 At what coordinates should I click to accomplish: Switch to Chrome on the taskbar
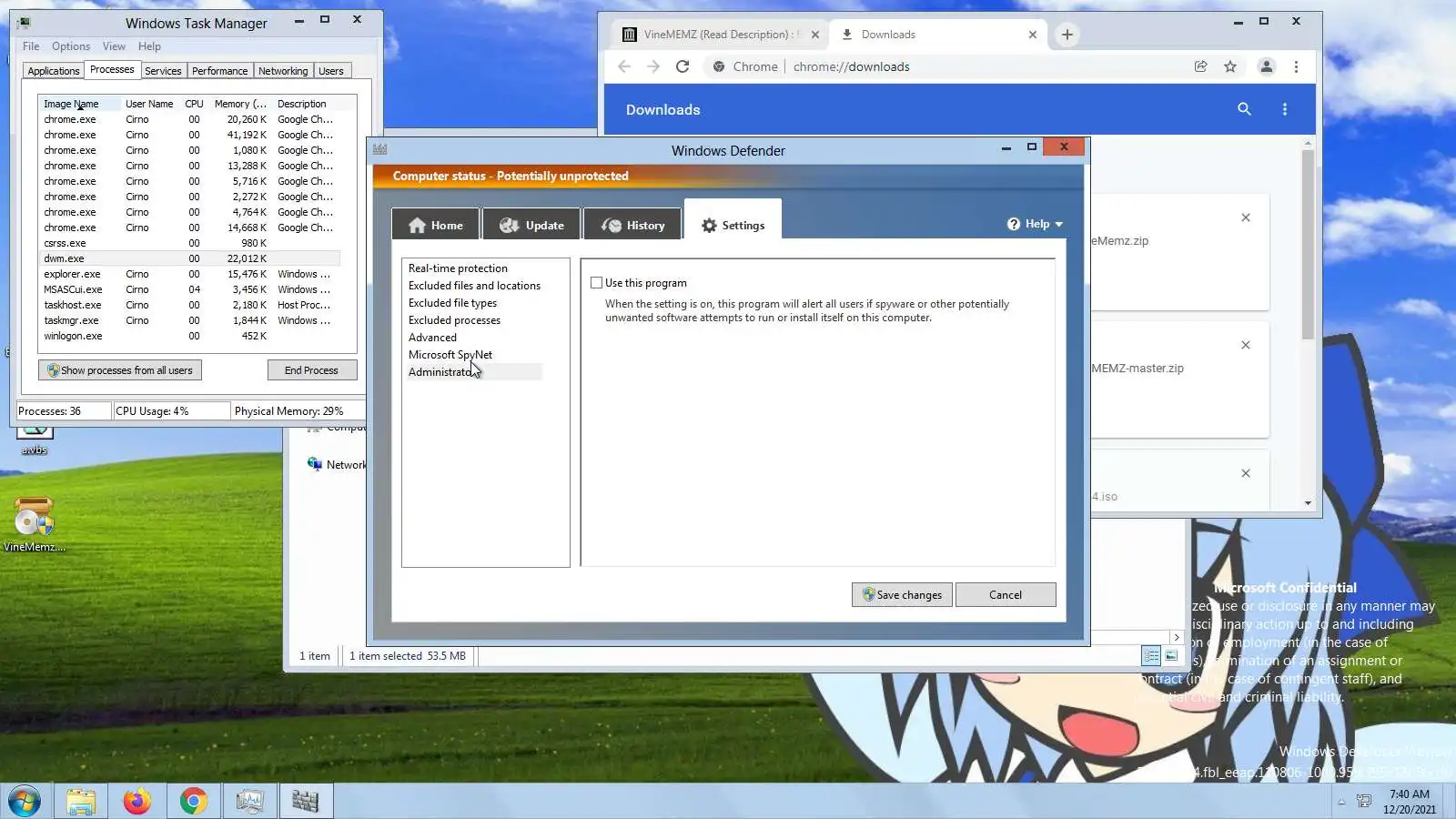[193, 802]
